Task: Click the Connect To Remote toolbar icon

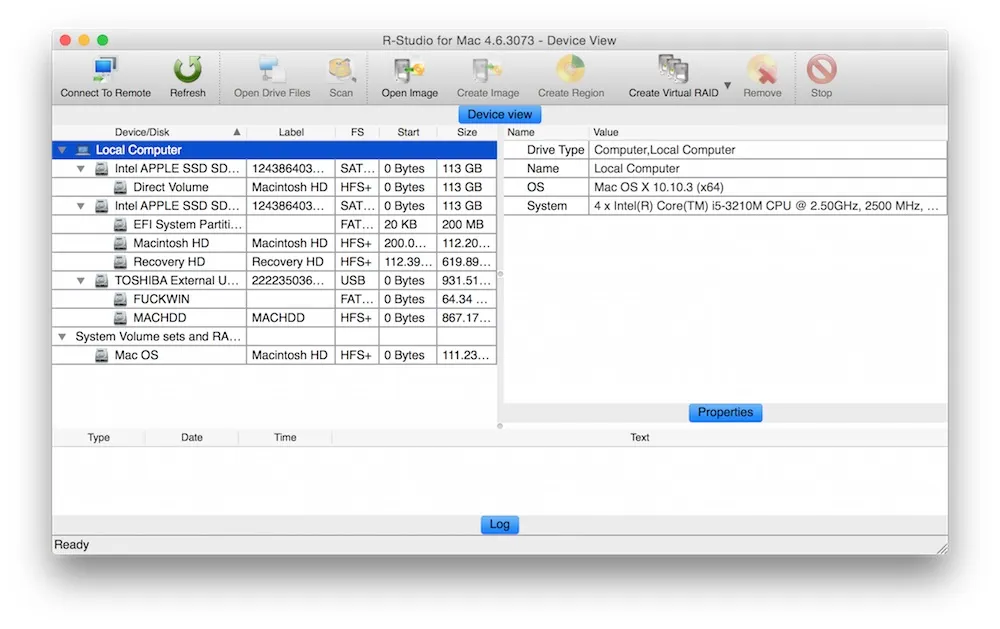Action: click(x=105, y=71)
